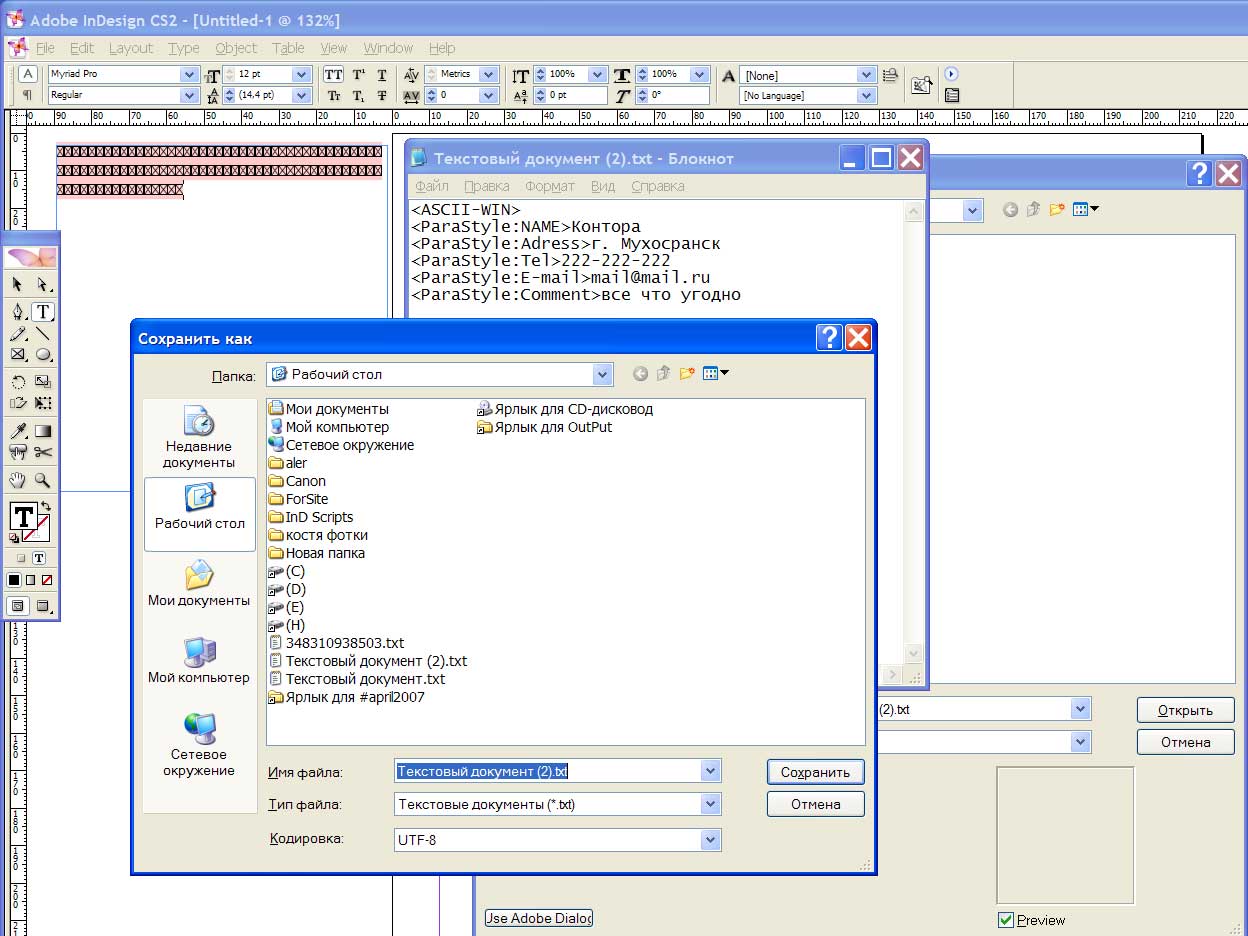
Task: Click Apply Gradient swatch in toolbox
Action: [30, 580]
